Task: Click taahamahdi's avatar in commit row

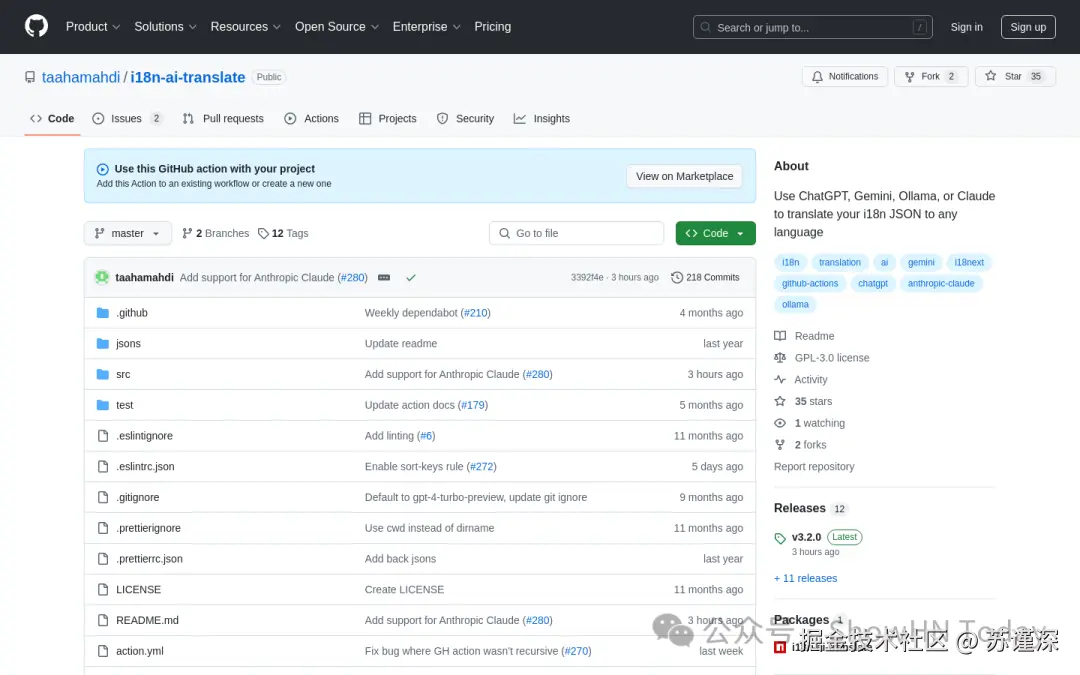Action: [x=102, y=277]
